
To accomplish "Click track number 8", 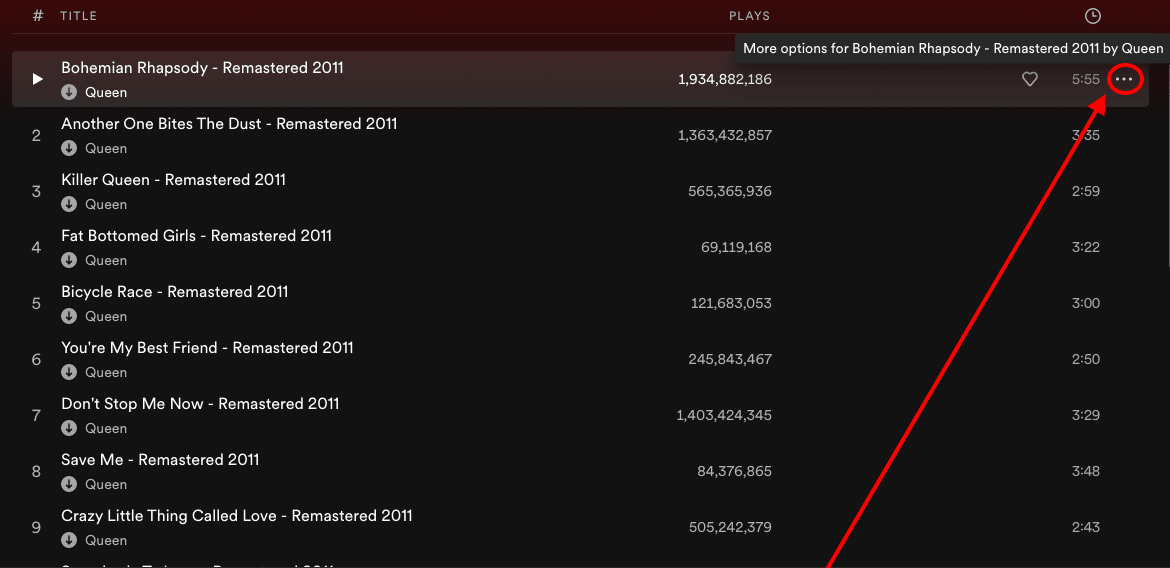I will click(x=36, y=471).
